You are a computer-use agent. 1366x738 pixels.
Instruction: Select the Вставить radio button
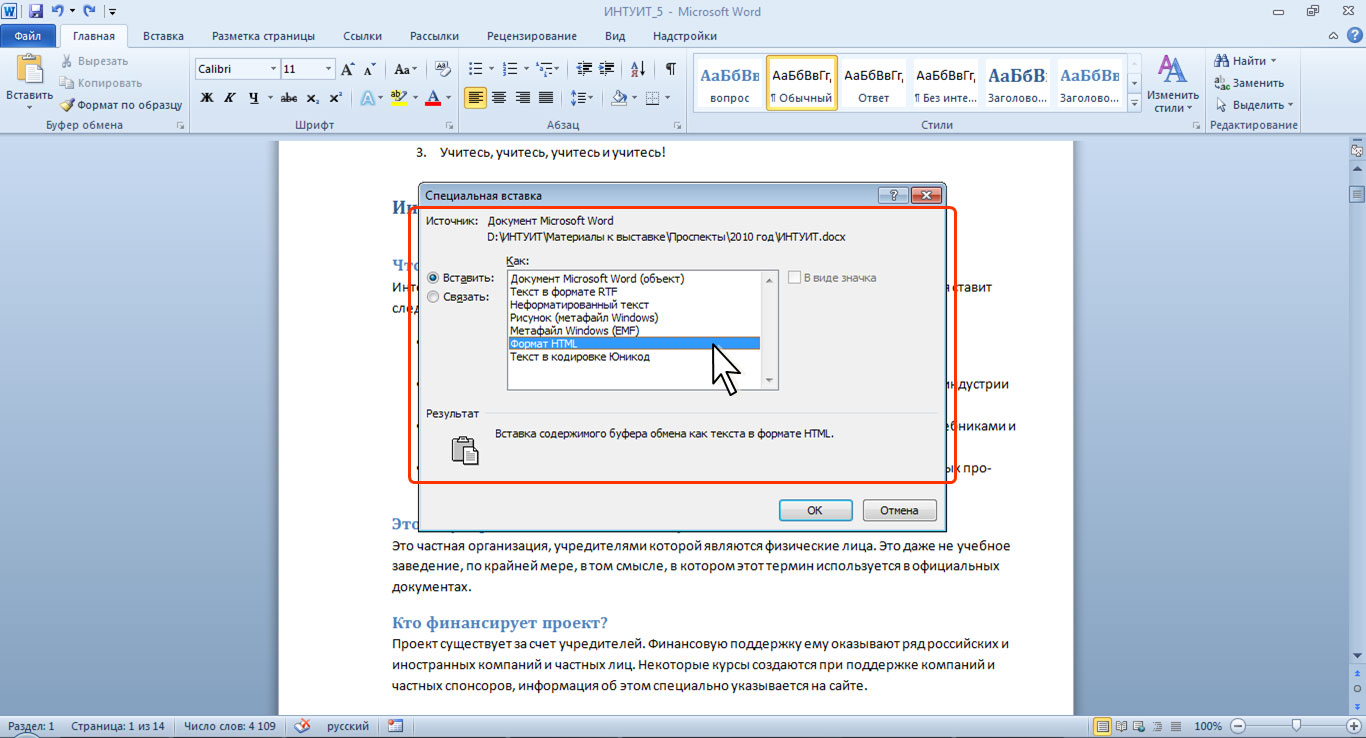[433, 278]
